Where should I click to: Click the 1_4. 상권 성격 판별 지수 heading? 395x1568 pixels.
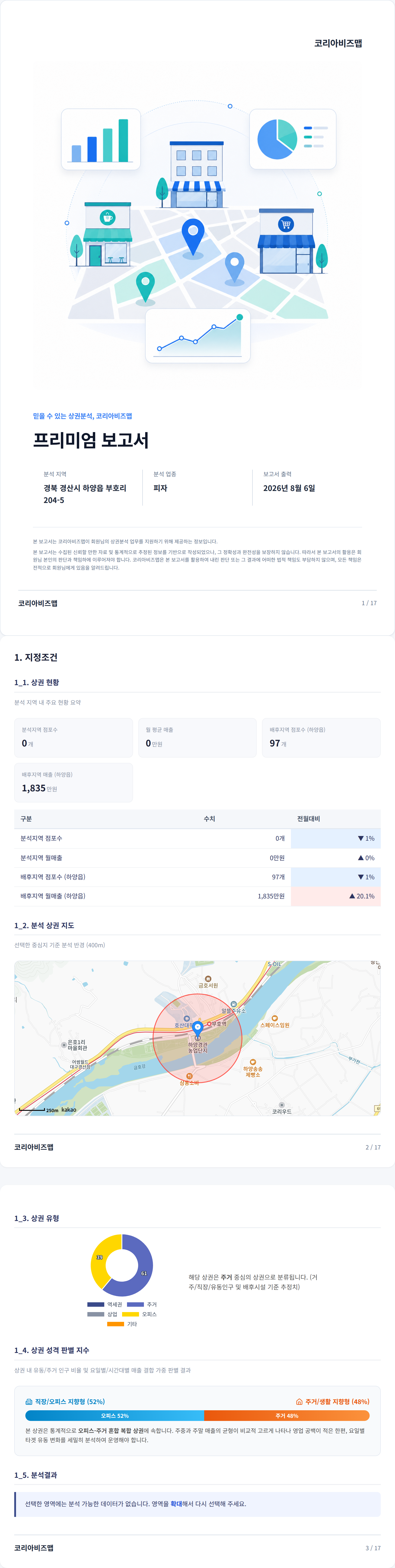tap(52, 1350)
